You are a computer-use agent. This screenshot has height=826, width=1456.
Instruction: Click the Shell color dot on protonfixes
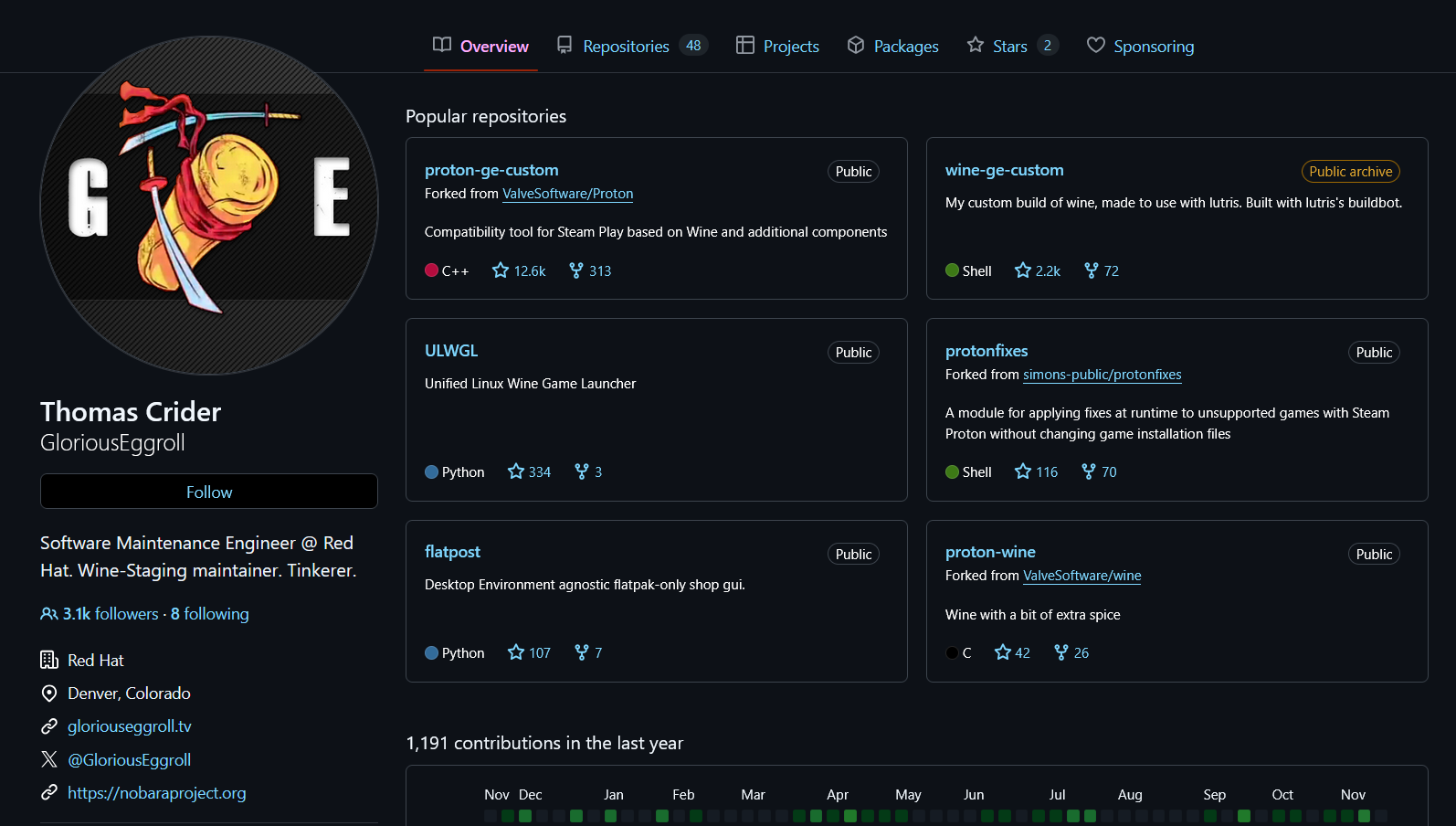[x=953, y=472]
